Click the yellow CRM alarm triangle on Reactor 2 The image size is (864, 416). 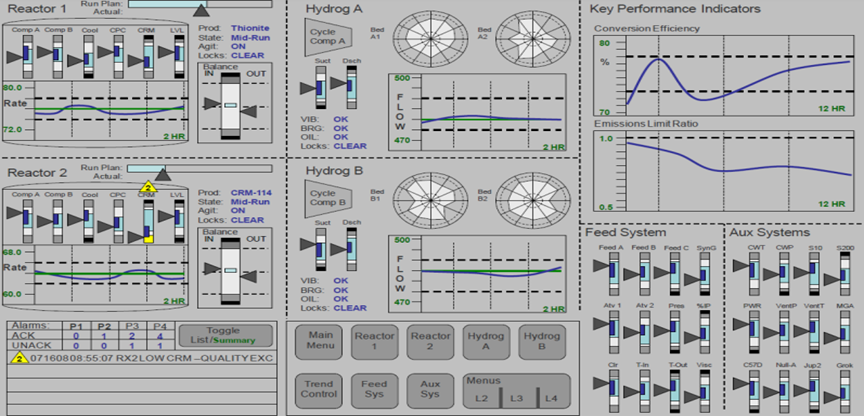(x=148, y=187)
